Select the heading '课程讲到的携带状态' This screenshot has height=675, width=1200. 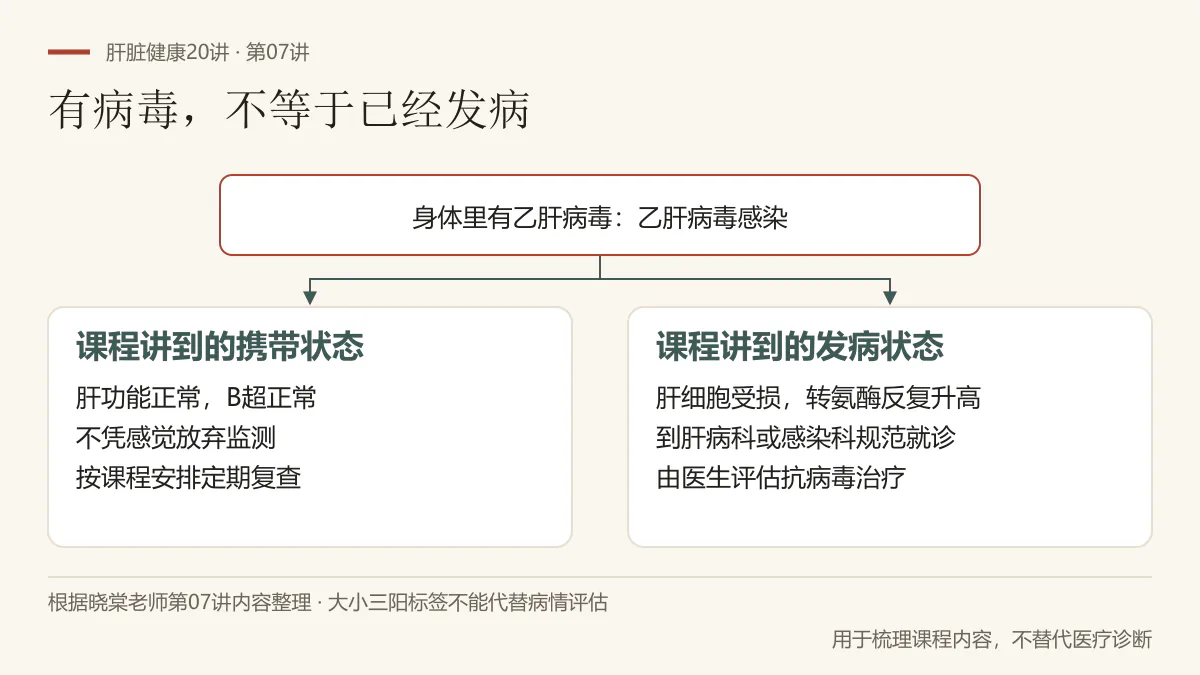(x=220, y=347)
